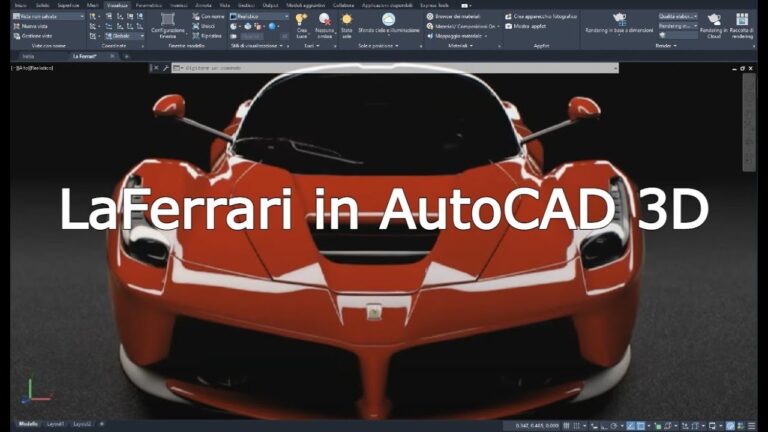Viewport: 768px width, 432px height.
Task: Click the Nessuna ombra shadows icon
Action: [324, 20]
